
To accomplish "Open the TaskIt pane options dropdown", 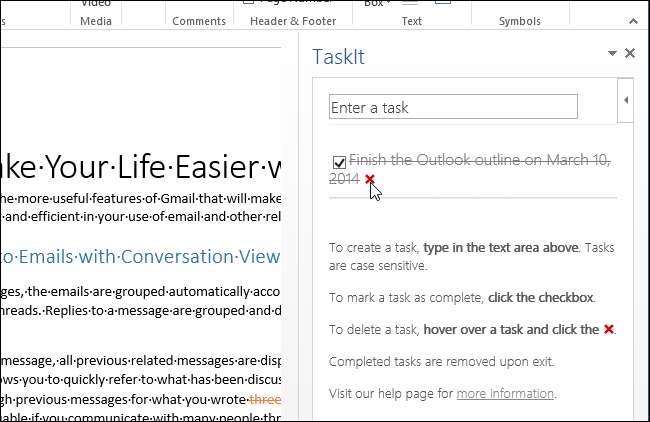I will [x=612, y=54].
